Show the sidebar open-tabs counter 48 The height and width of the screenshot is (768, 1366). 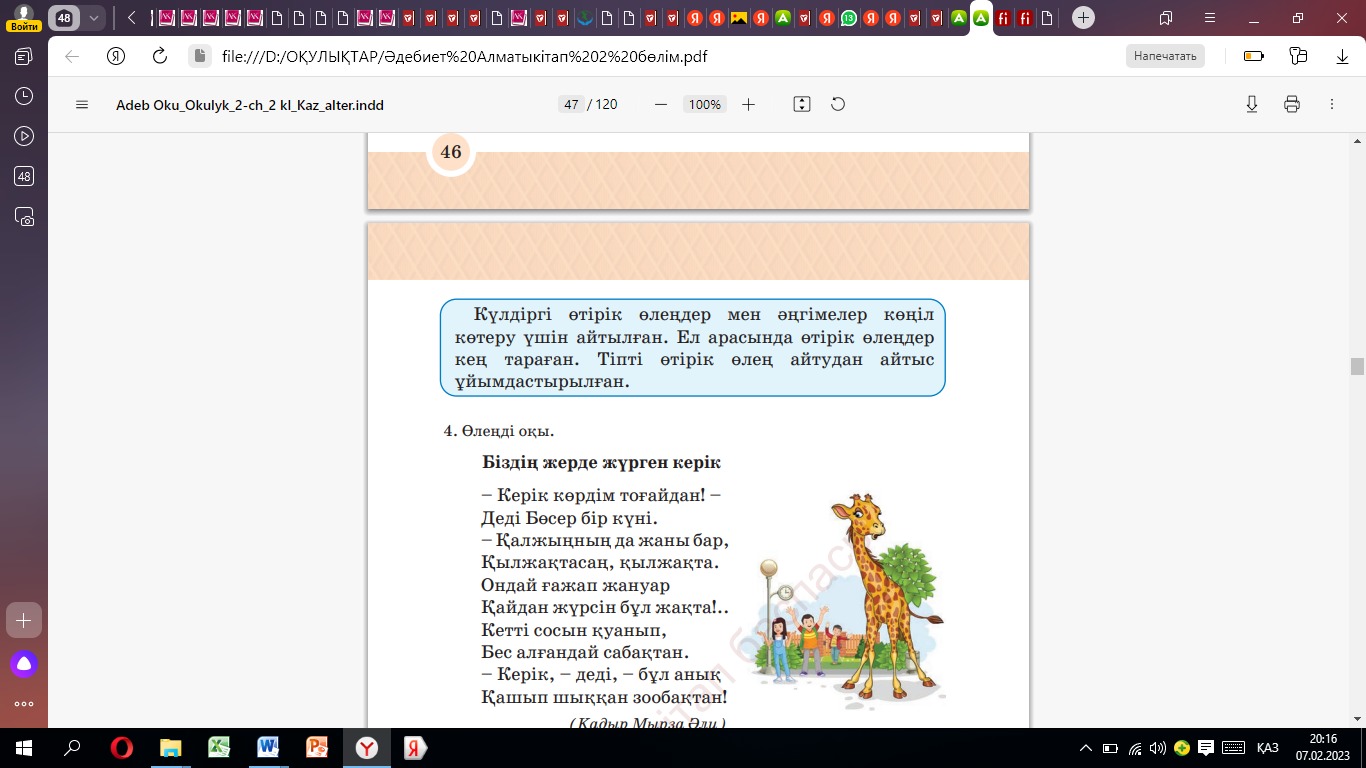[x=24, y=176]
